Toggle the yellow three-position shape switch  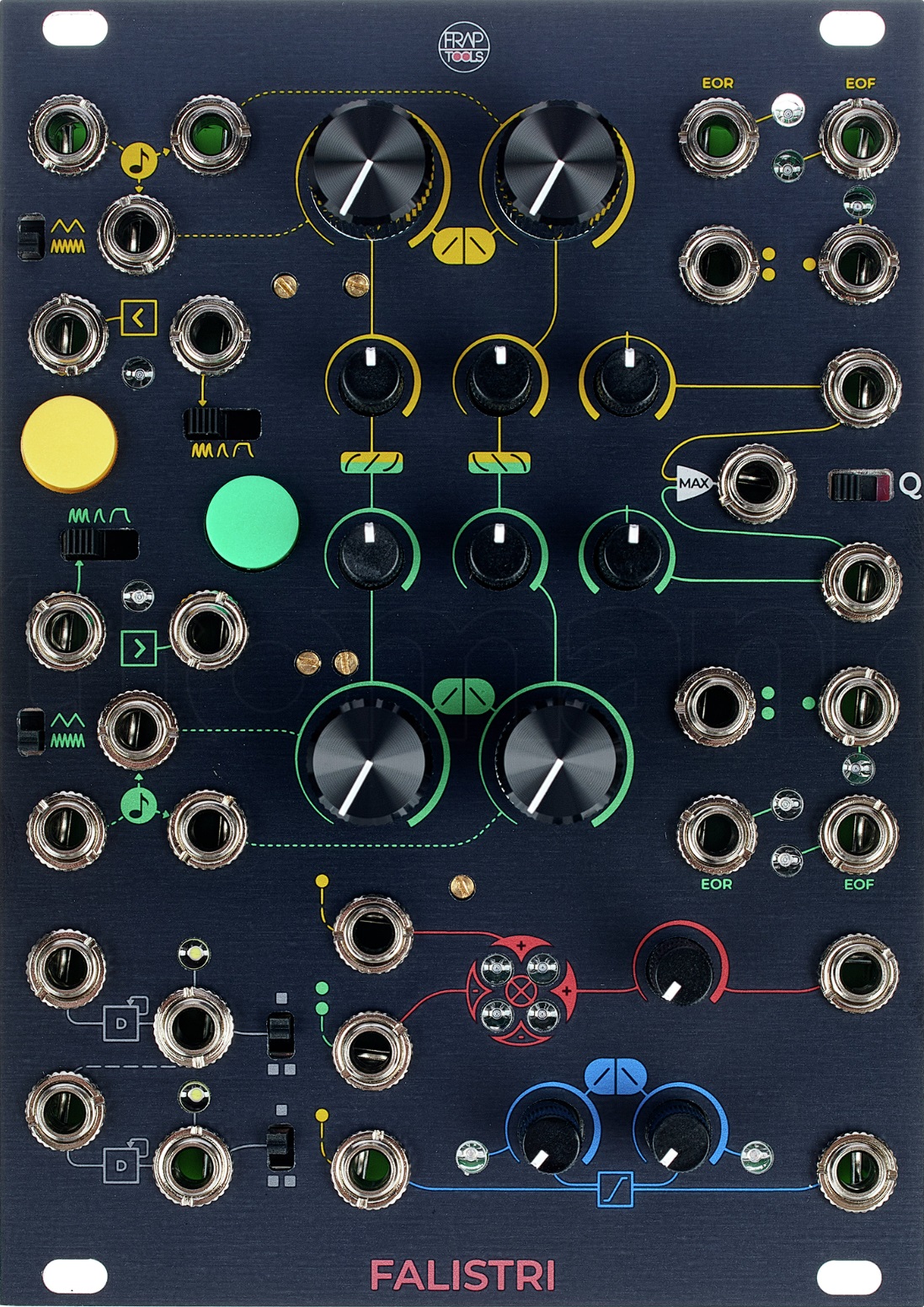pos(222,423)
